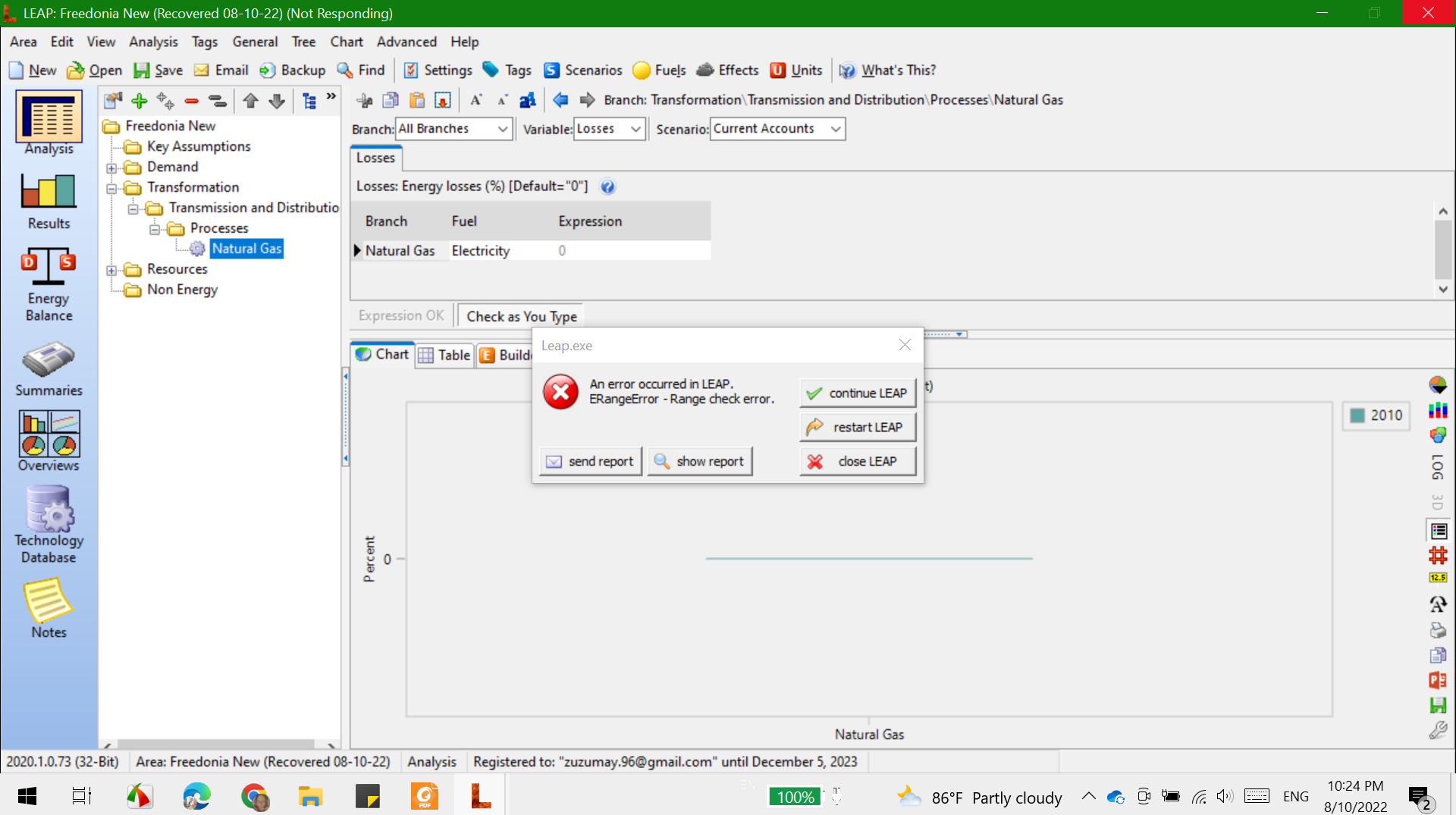Click the forward navigation arrow
Screen dimensions: 1456x815
tap(587, 100)
